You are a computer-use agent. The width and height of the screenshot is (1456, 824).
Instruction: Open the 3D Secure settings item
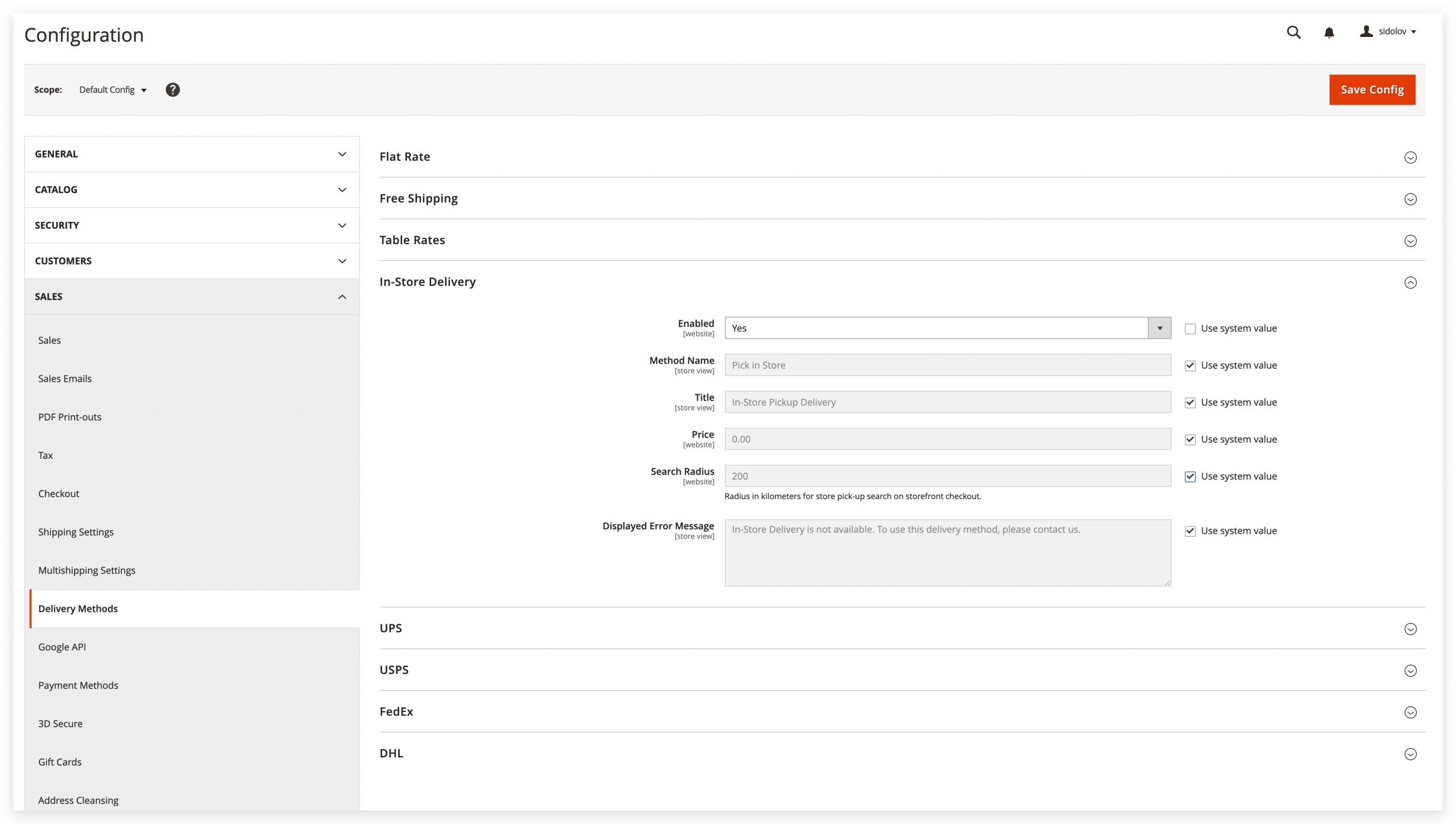[x=60, y=724]
